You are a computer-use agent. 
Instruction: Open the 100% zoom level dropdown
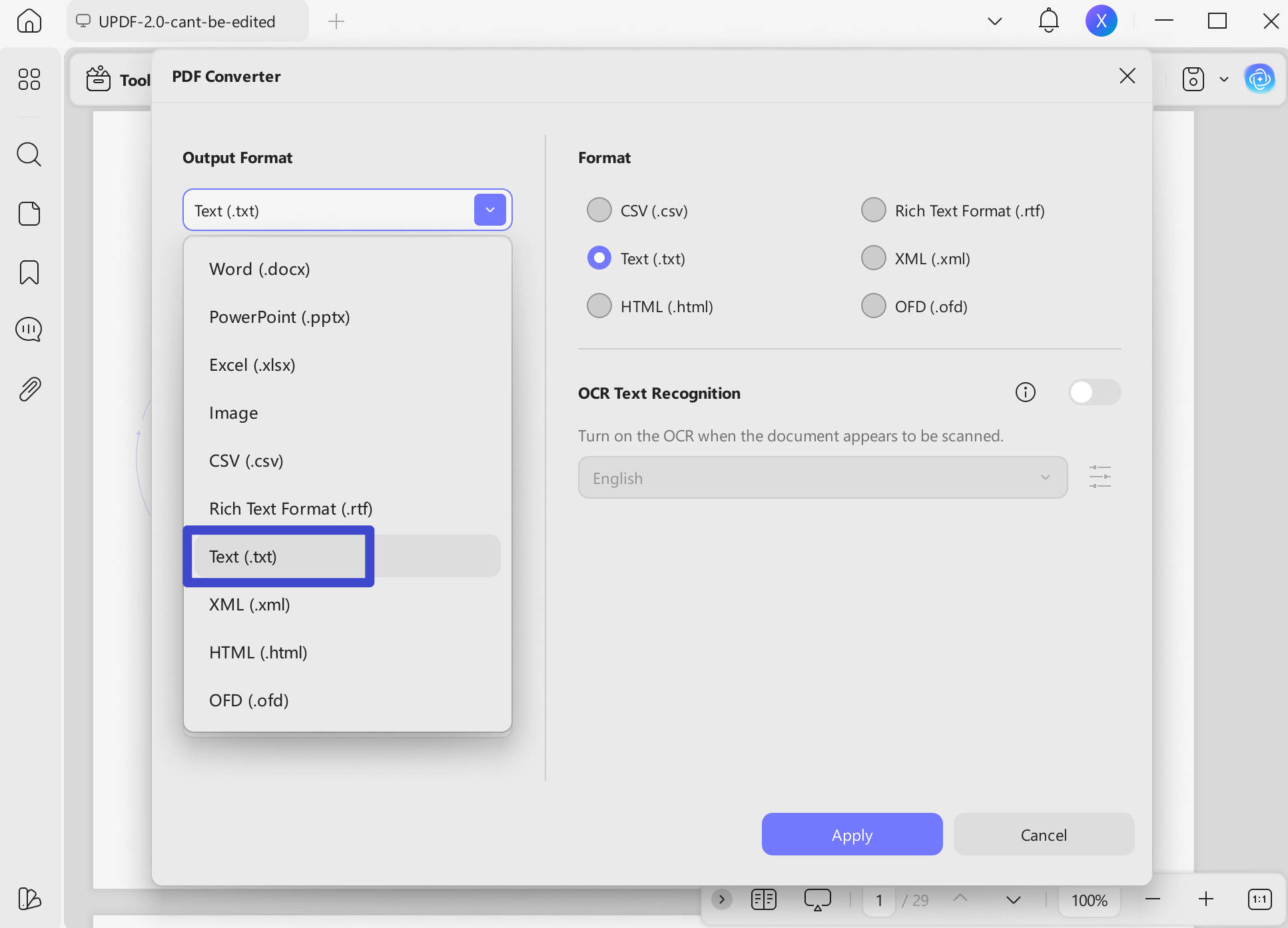[x=1090, y=900]
